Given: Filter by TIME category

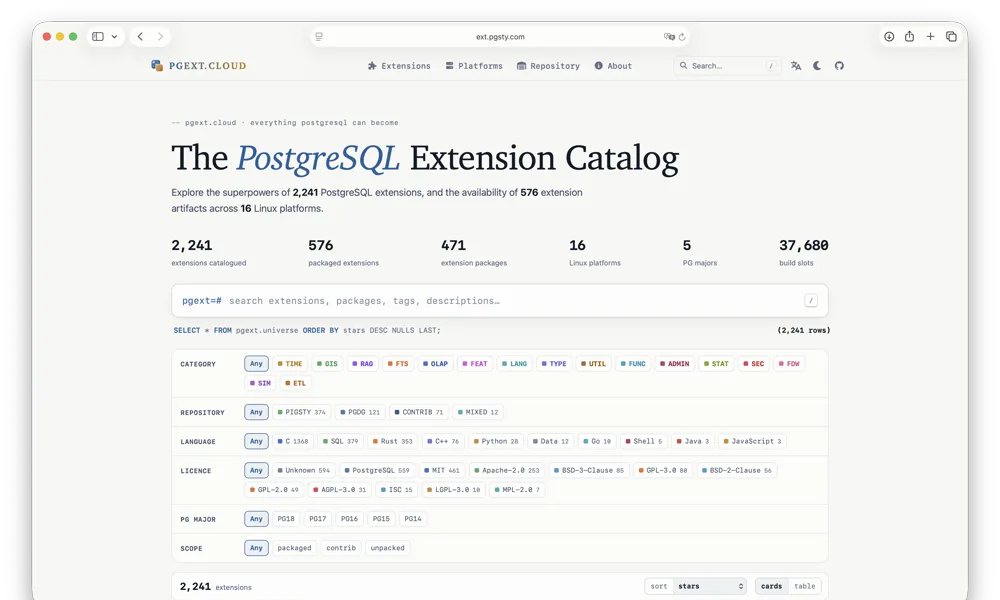Looking at the screenshot, I should 290,363.
